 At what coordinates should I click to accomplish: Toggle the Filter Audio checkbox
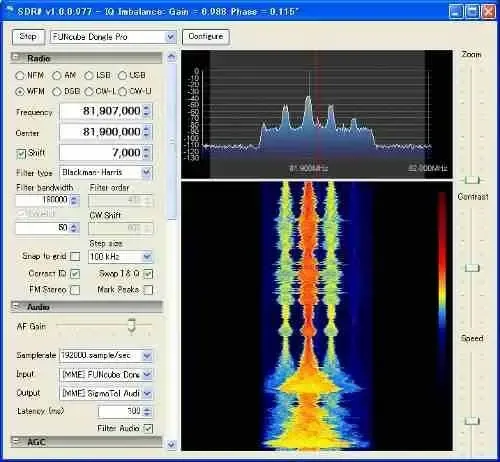(x=148, y=428)
